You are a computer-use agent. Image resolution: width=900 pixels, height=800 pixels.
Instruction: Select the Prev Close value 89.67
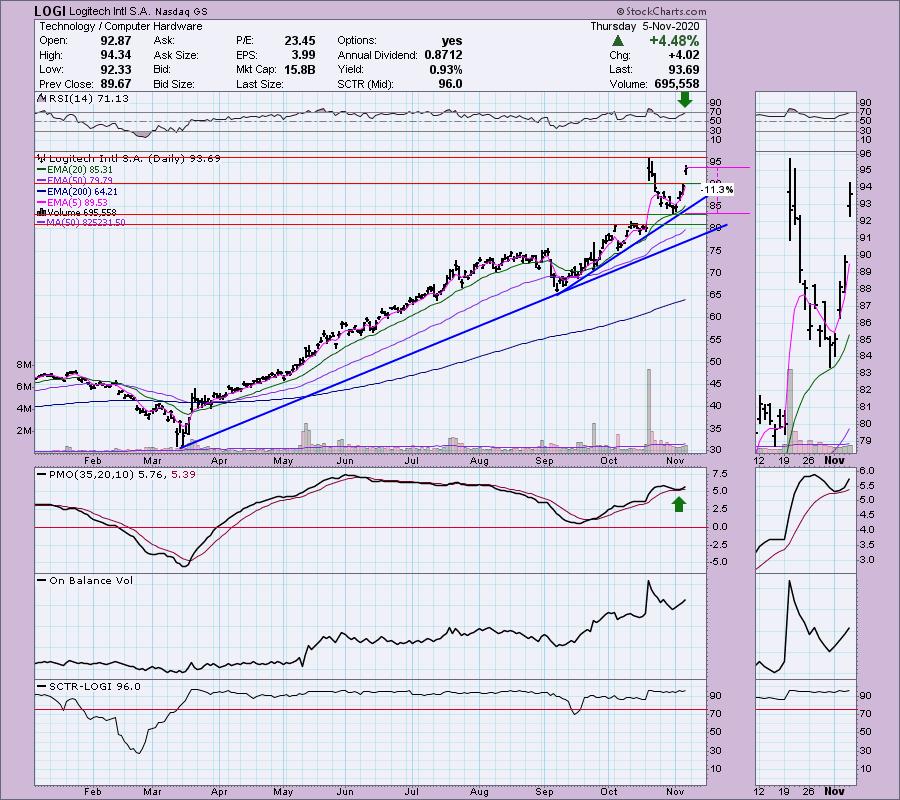(x=116, y=84)
